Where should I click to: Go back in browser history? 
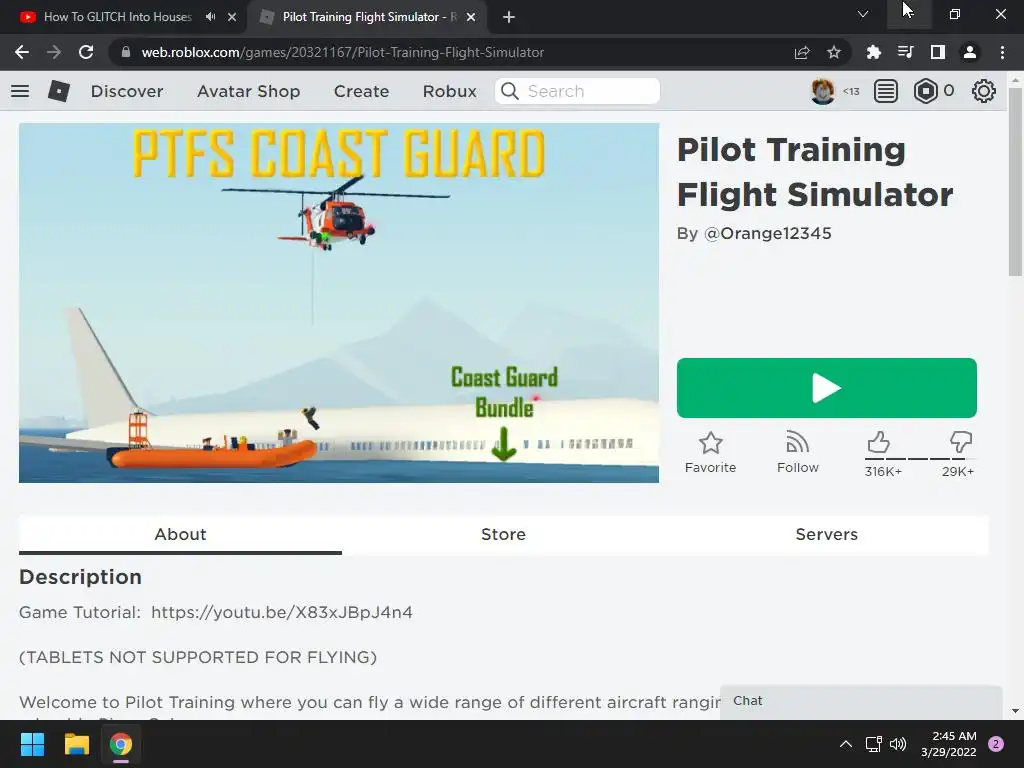pyautogui.click(x=22, y=52)
